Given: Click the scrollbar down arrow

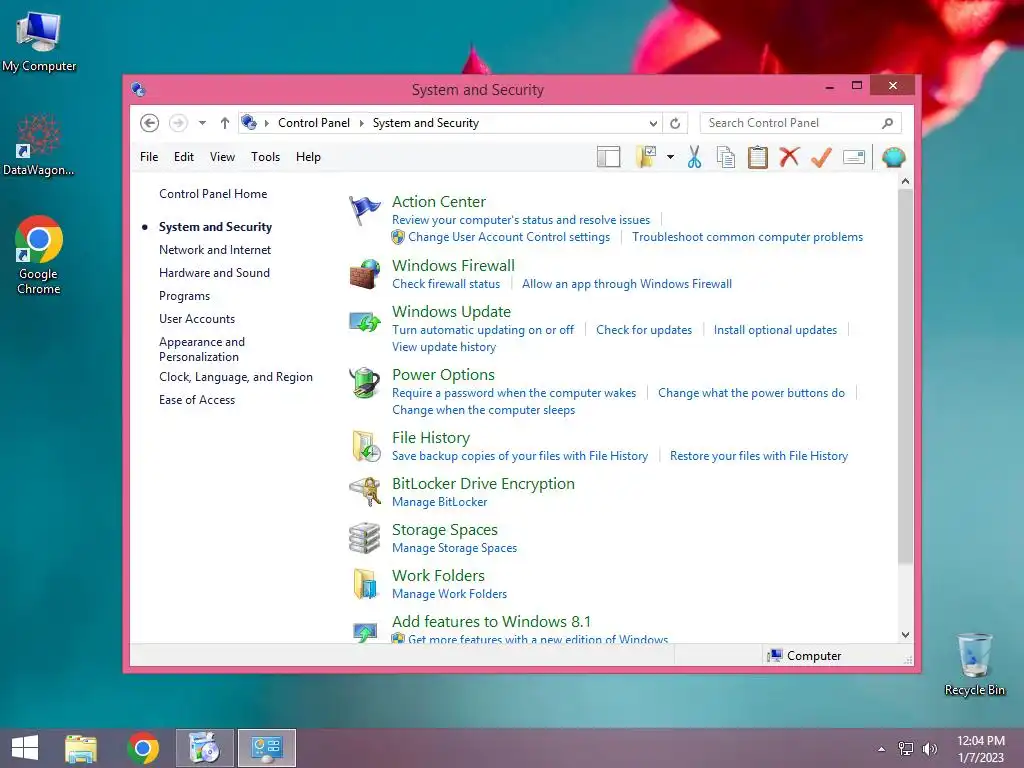Looking at the screenshot, I should (905, 635).
